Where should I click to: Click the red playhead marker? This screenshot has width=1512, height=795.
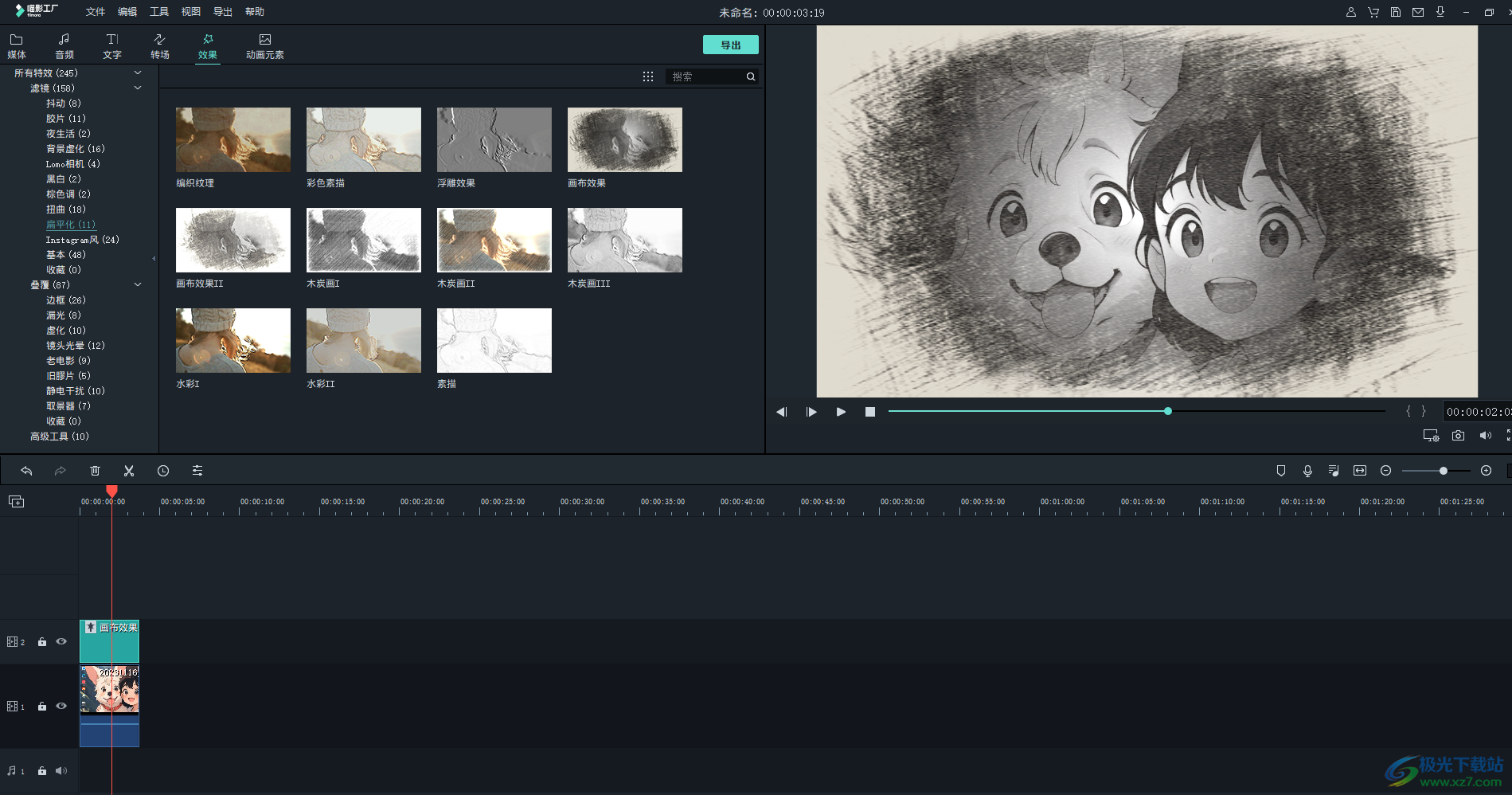click(111, 491)
